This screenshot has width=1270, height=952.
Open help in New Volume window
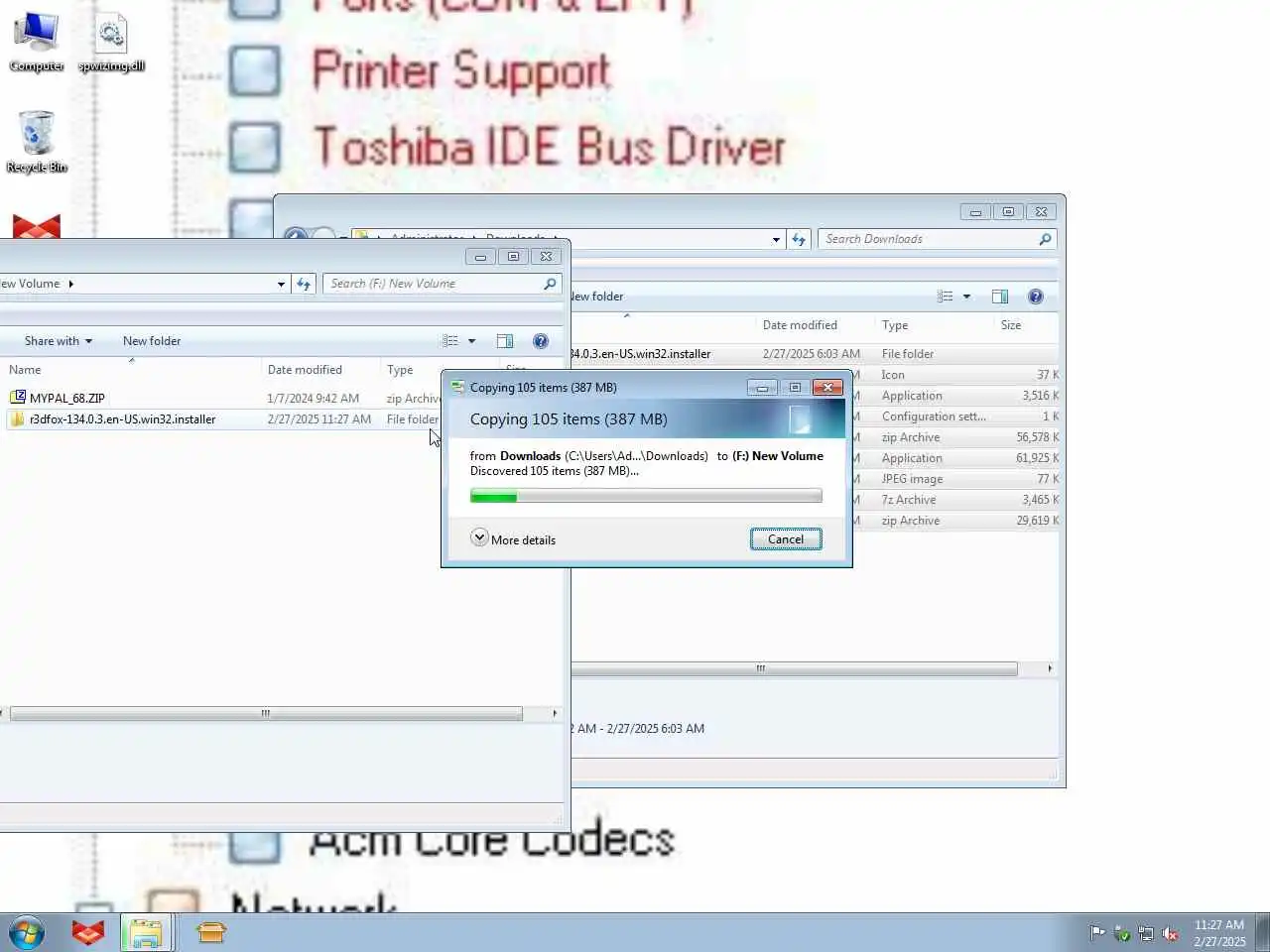tap(541, 341)
